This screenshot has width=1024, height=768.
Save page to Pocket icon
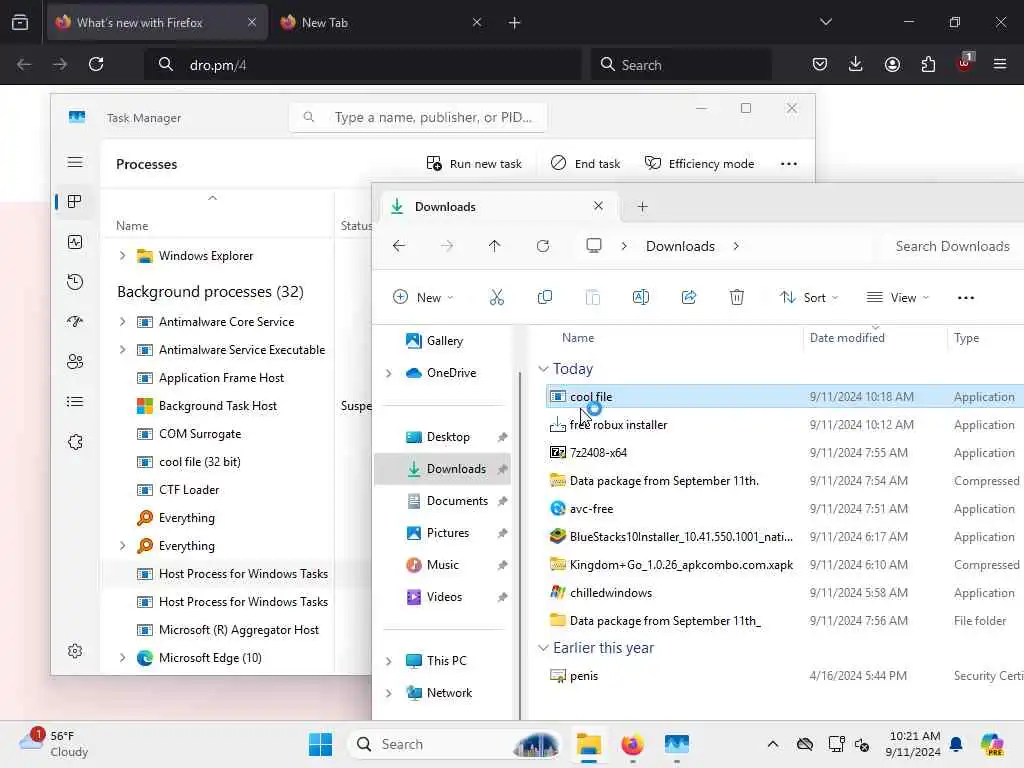click(820, 64)
